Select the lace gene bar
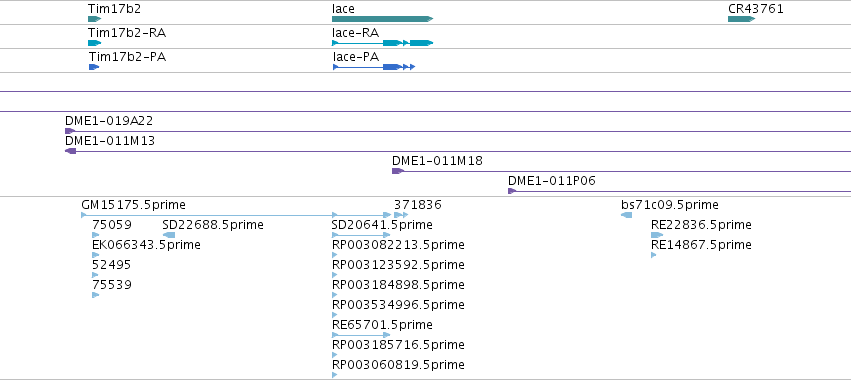Viewport: 851px width, 380px height. click(383, 19)
